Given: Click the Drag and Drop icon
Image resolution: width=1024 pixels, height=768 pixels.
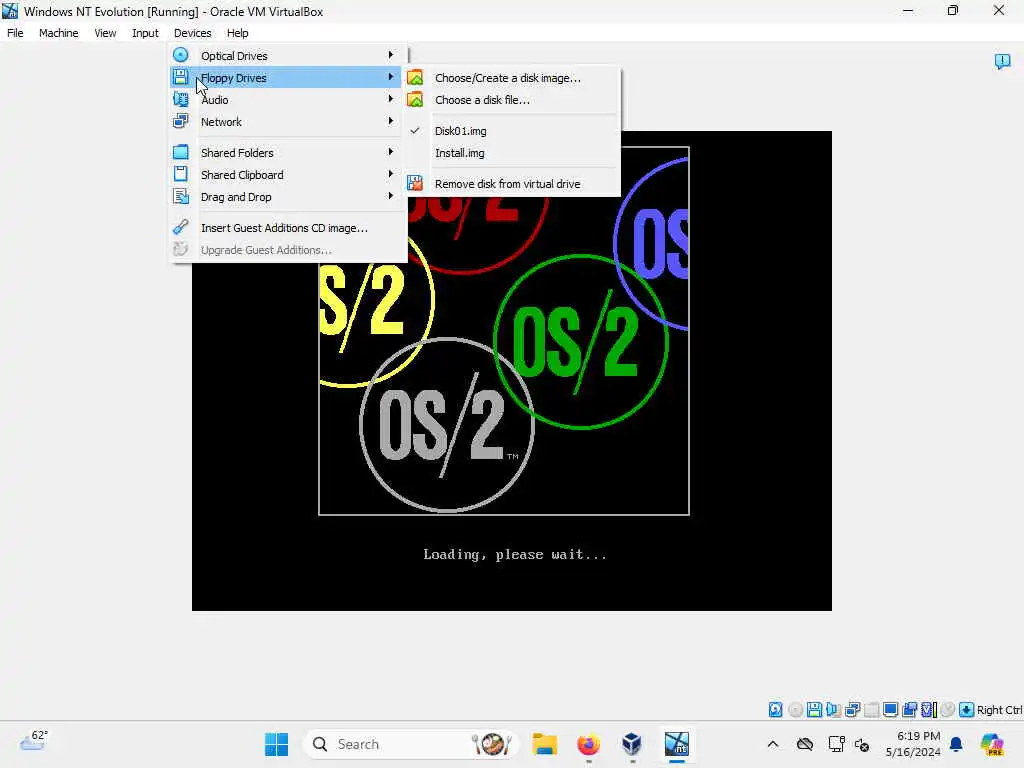Looking at the screenshot, I should [181, 197].
